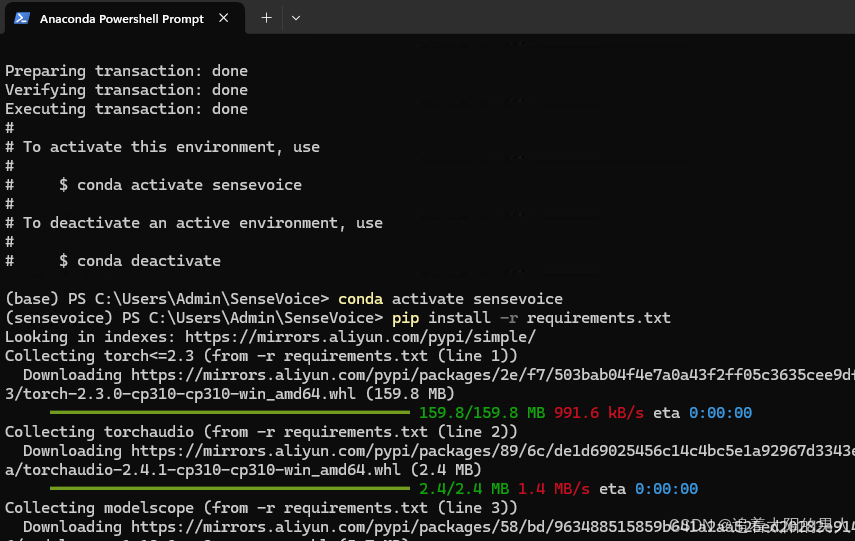The height and width of the screenshot is (541, 855).
Task: Select the Anaconda Powershell Prompt tab
Action: (124, 19)
